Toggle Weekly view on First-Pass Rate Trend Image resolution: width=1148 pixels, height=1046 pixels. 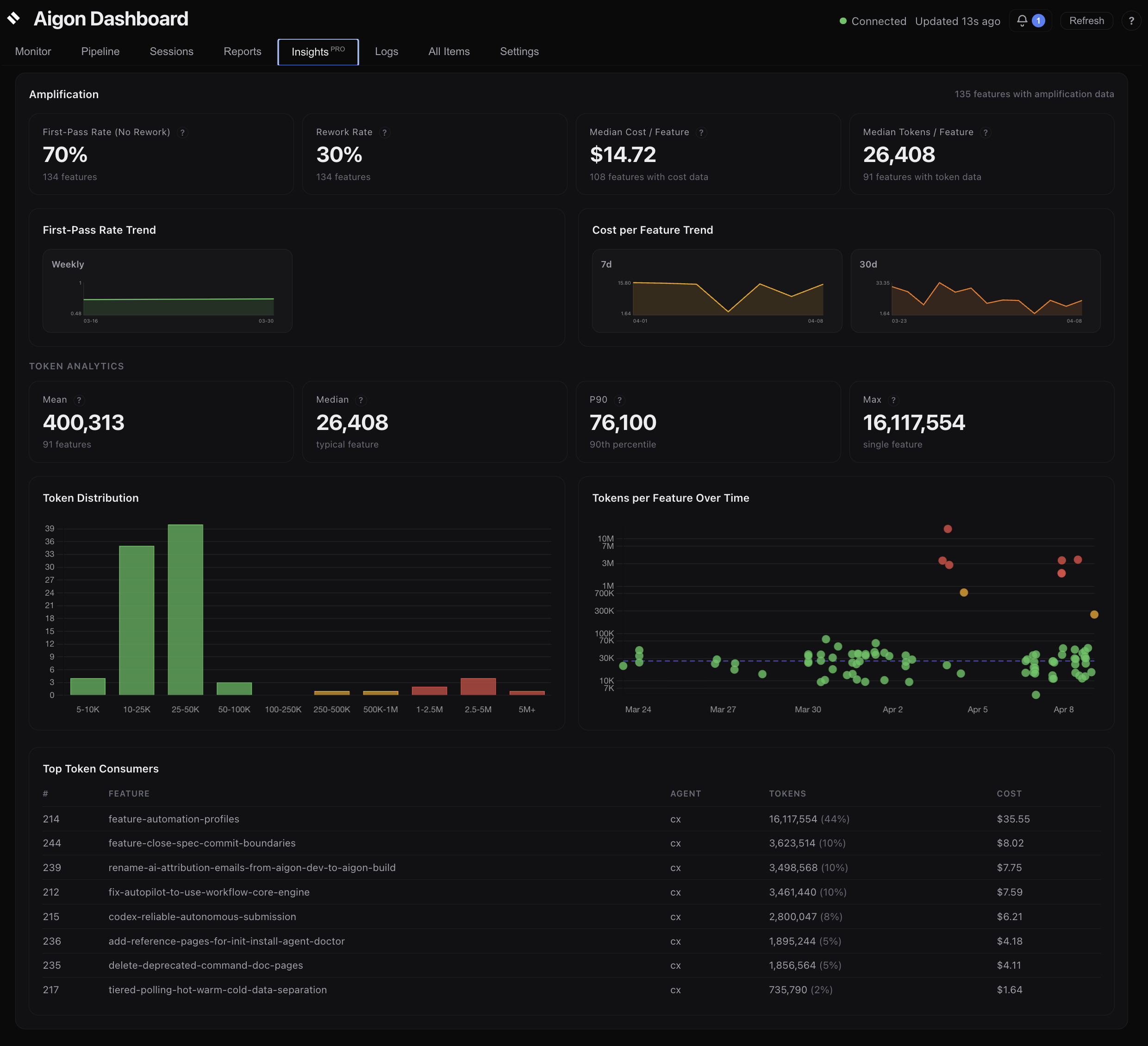68,264
